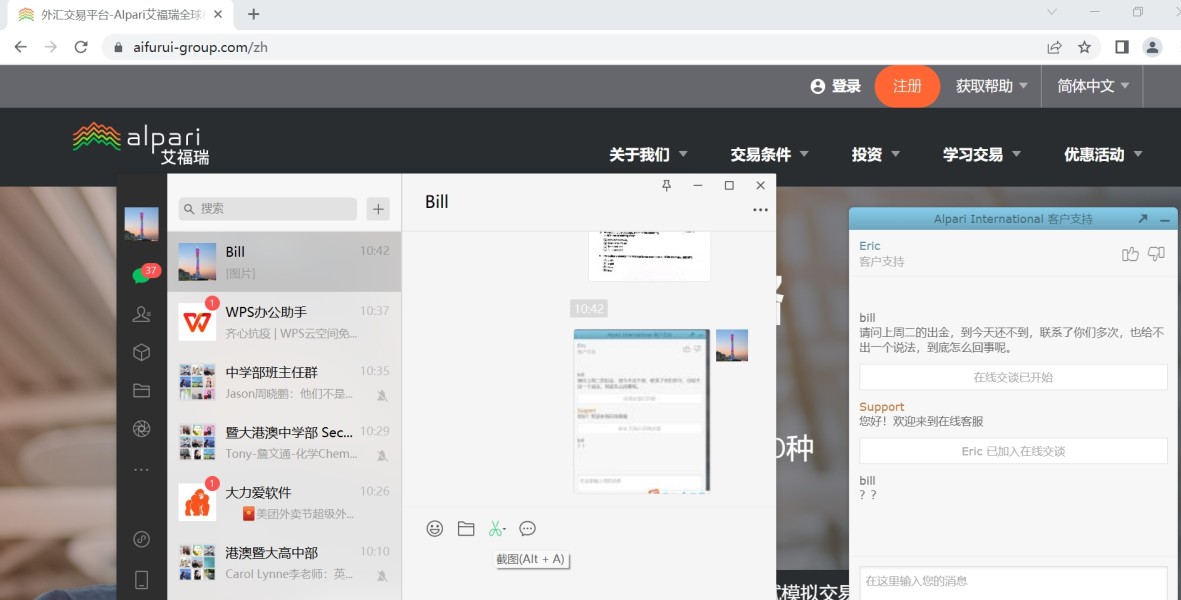Click the Alpari 艾福瑞 logo
The height and width of the screenshot is (600, 1181).
pos(141,143)
